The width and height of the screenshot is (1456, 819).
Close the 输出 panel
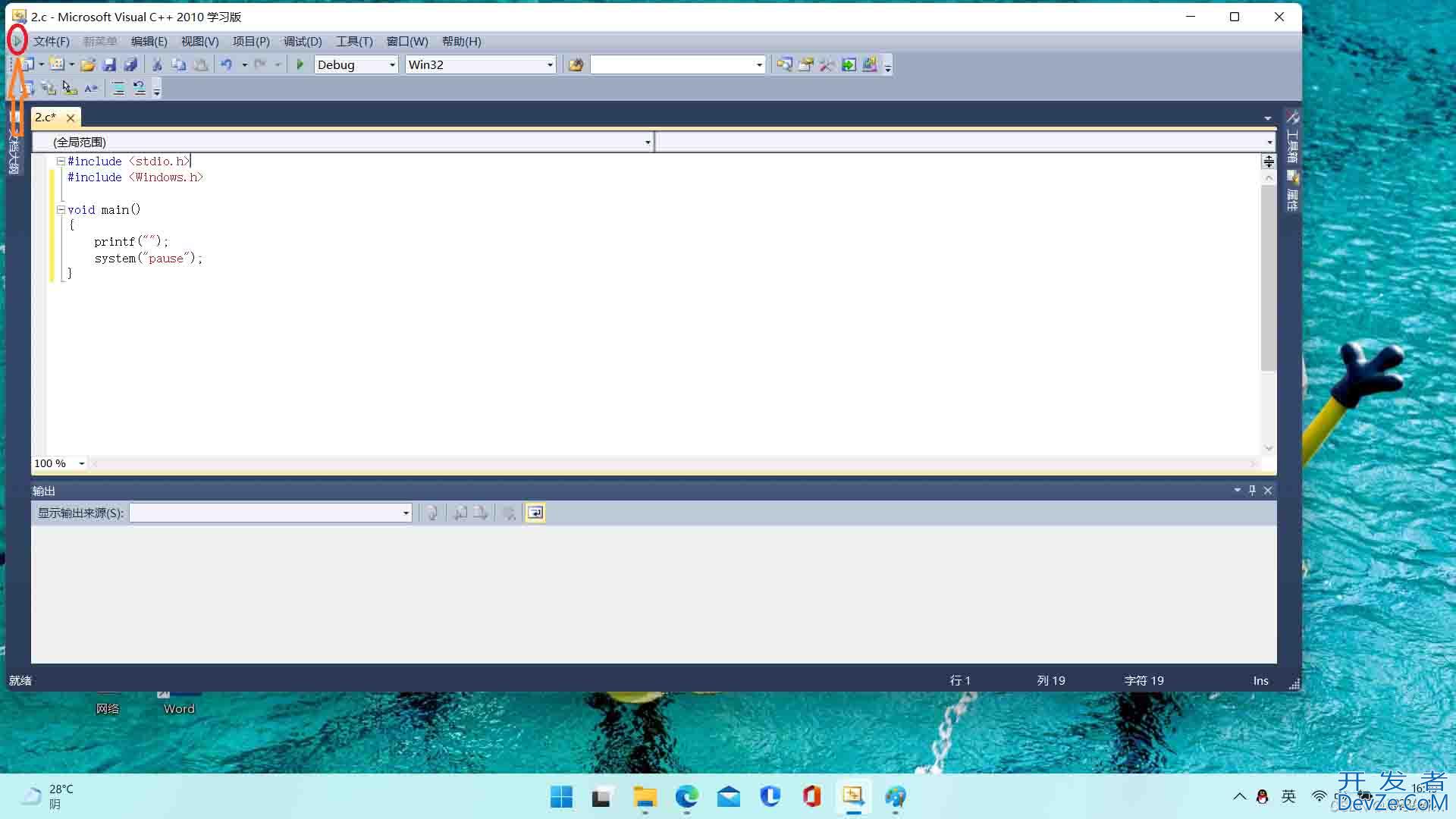point(1267,490)
